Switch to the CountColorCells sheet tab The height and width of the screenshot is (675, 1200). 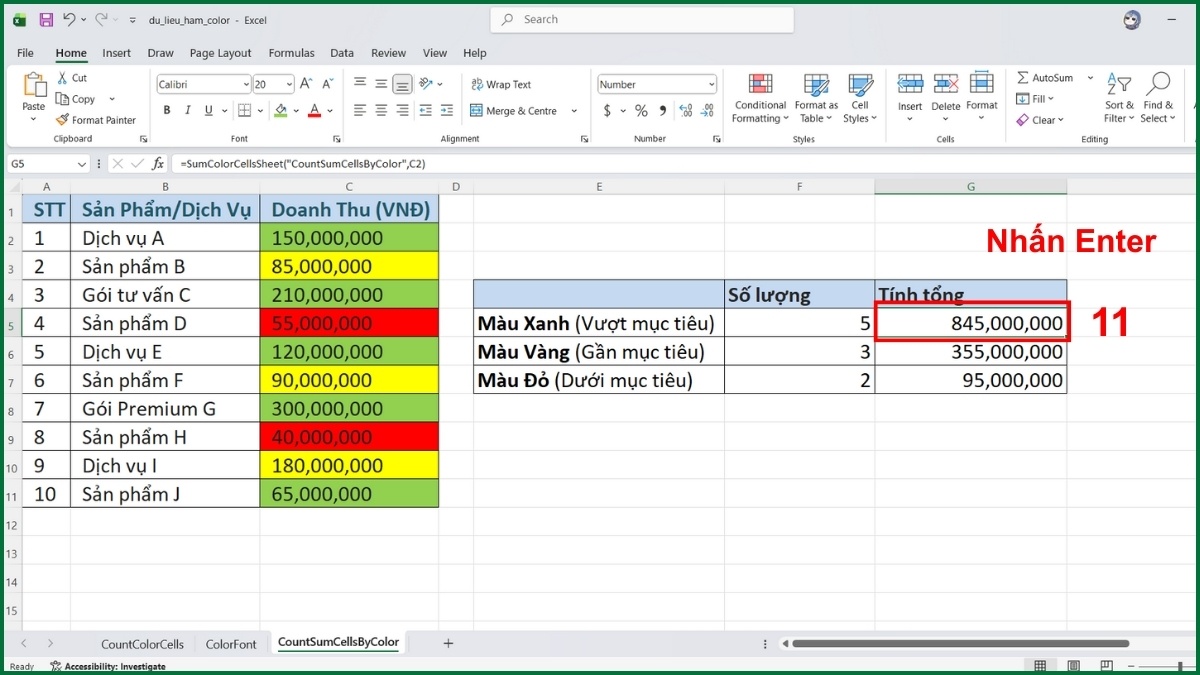point(142,644)
